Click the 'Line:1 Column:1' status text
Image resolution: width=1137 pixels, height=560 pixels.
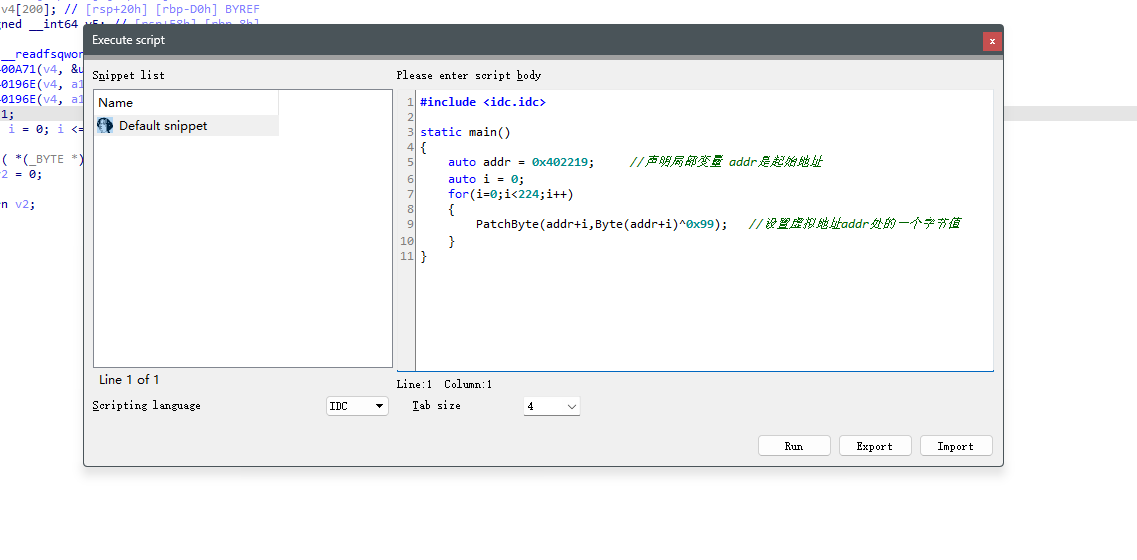coord(445,384)
